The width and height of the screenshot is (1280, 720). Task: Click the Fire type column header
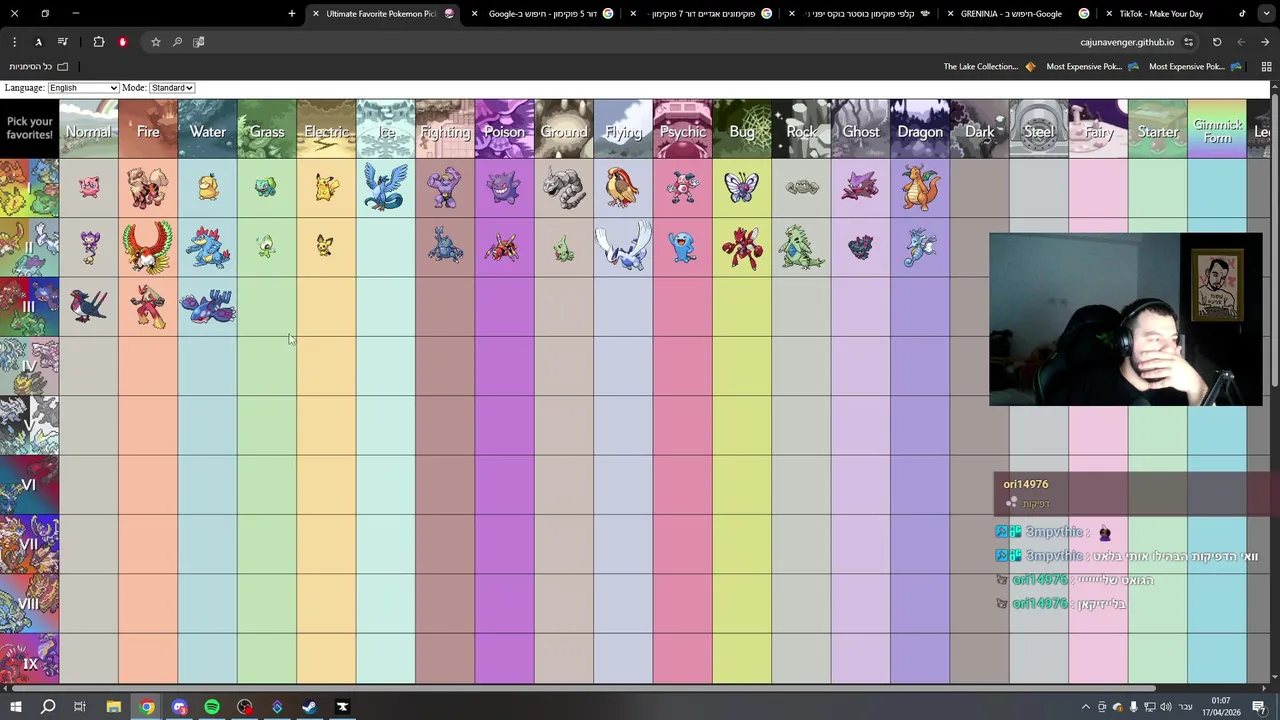tap(148, 129)
